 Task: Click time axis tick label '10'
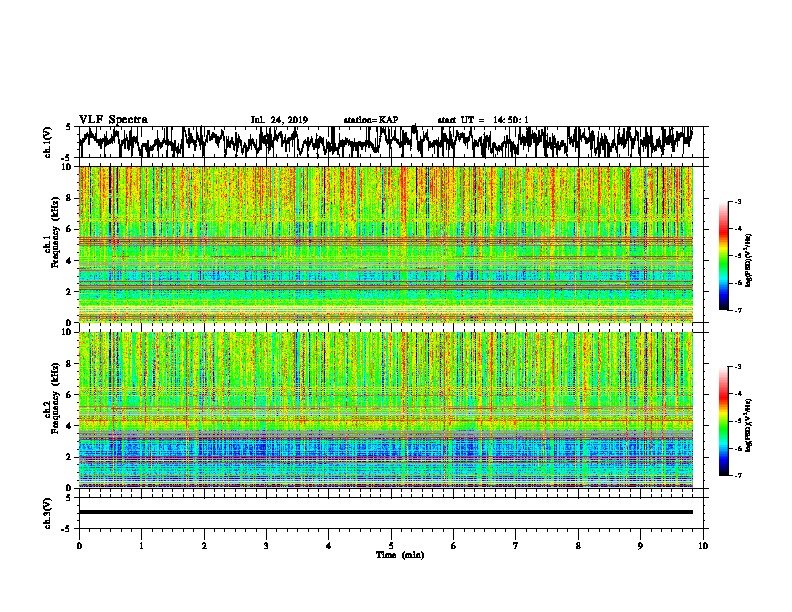(x=703, y=546)
